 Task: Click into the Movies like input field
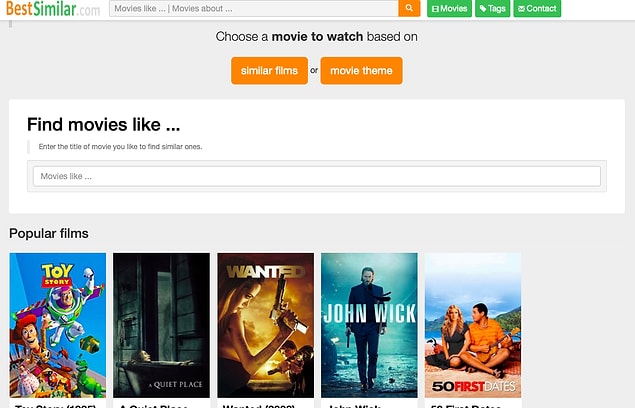click(317, 176)
